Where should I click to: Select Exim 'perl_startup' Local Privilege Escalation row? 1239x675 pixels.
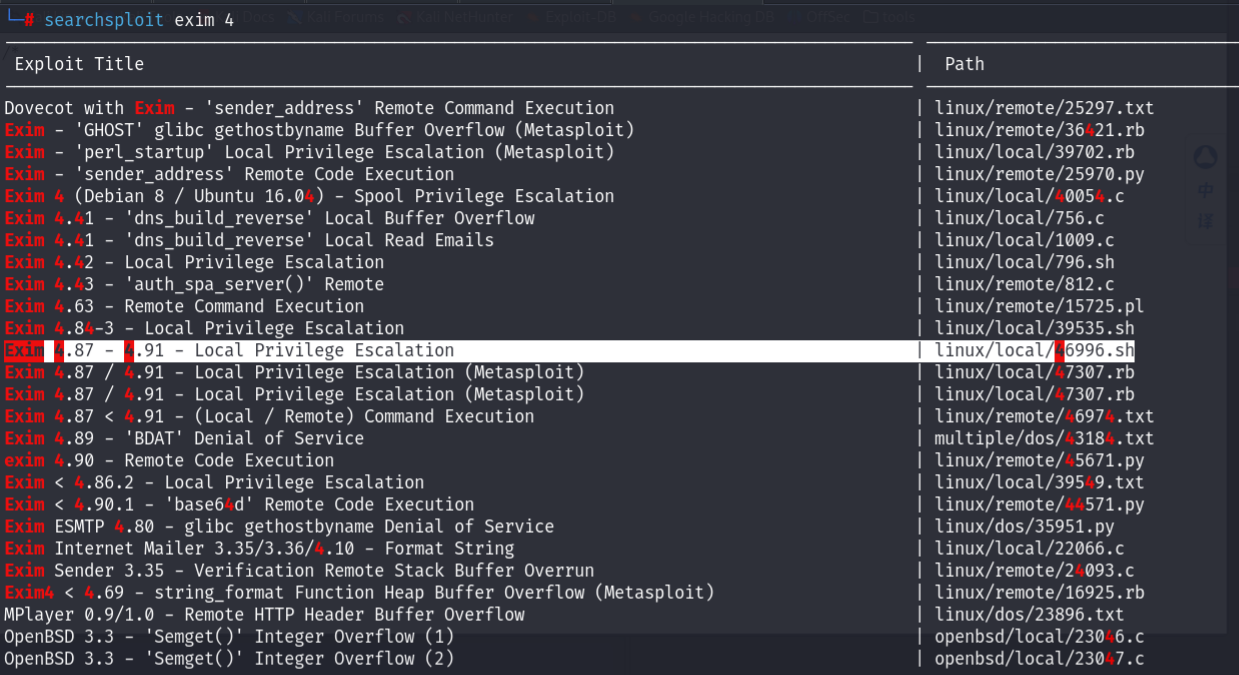click(309, 152)
